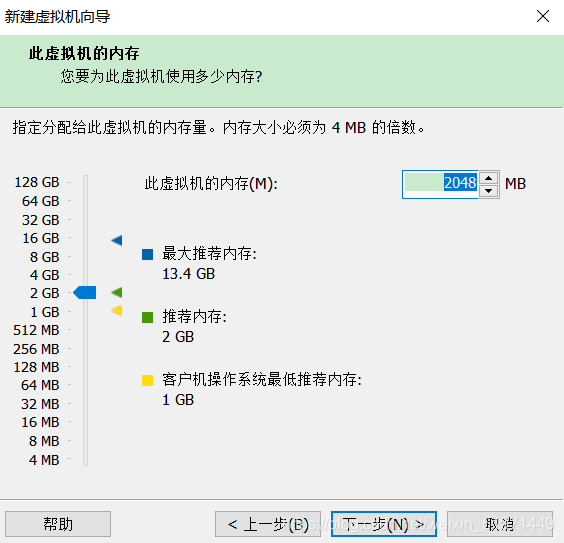This screenshot has height=543, width=564.
Task: Click the green recommended memory arrow marker
Action: pyautogui.click(x=117, y=292)
